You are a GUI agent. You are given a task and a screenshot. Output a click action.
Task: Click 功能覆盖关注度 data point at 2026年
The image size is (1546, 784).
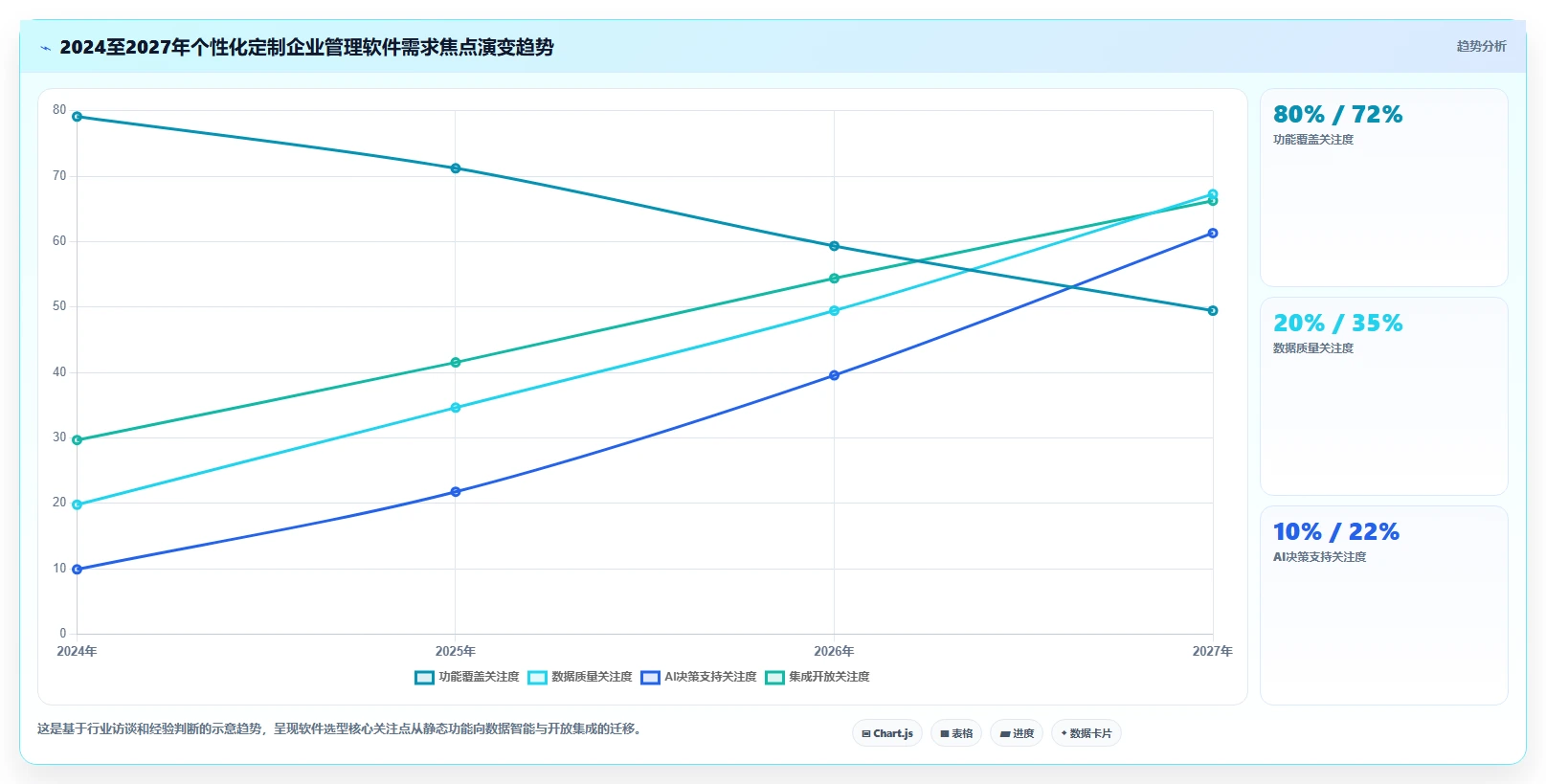(x=834, y=246)
